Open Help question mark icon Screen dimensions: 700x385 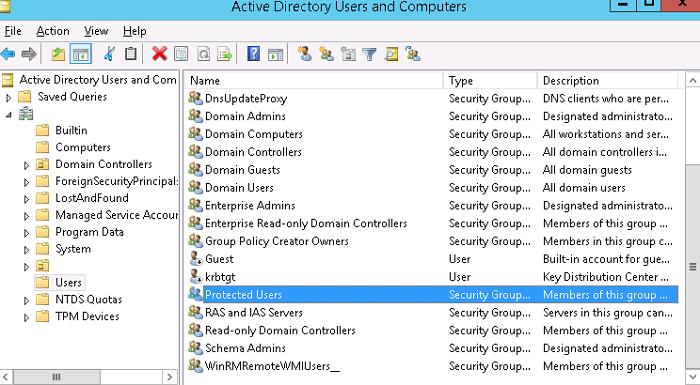pyautogui.click(x=253, y=54)
